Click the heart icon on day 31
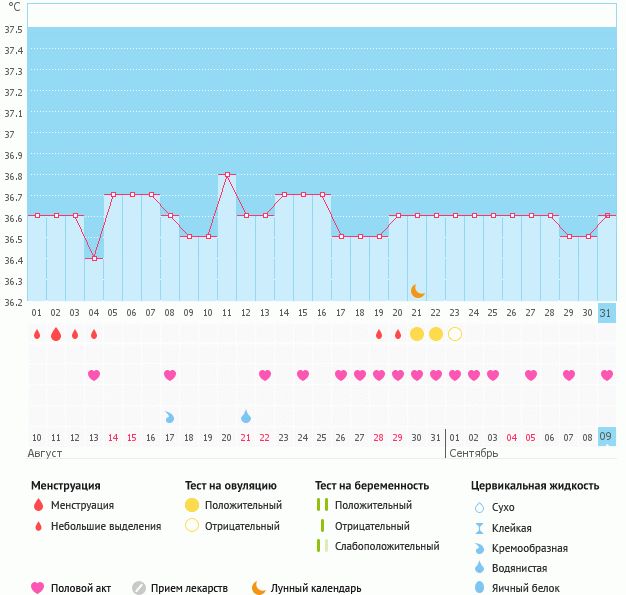This screenshot has height=595, width=626. click(x=607, y=375)
